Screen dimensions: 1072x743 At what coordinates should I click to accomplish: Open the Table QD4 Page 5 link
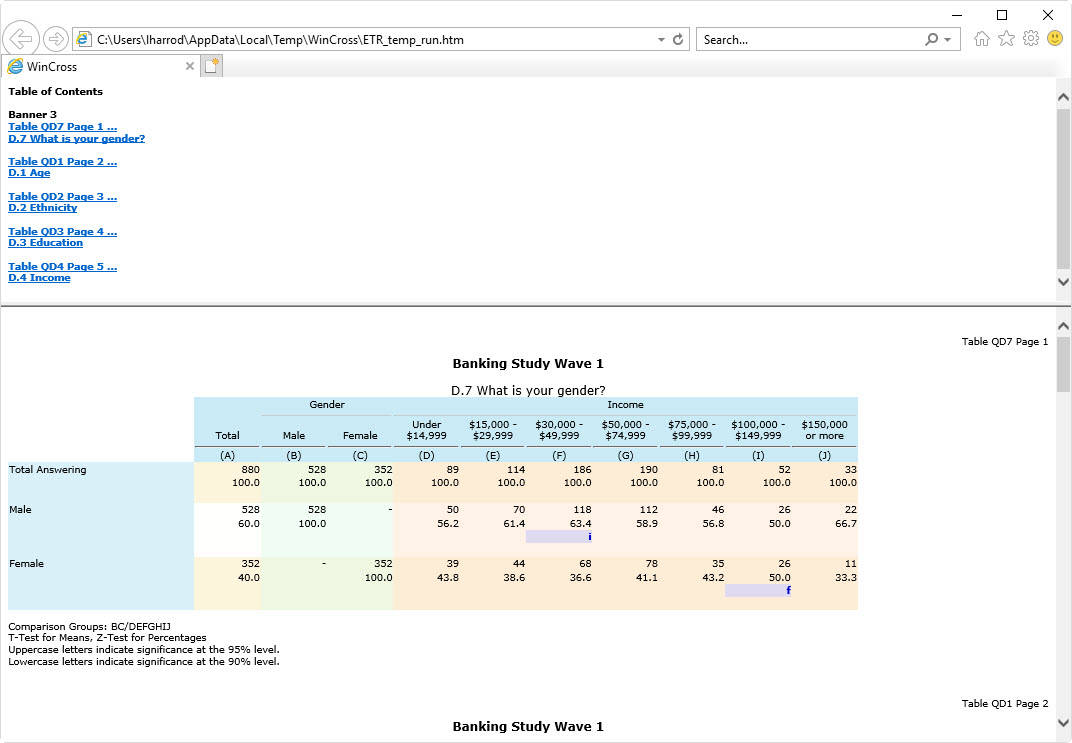pyautogui.click(x=62, y=267)
